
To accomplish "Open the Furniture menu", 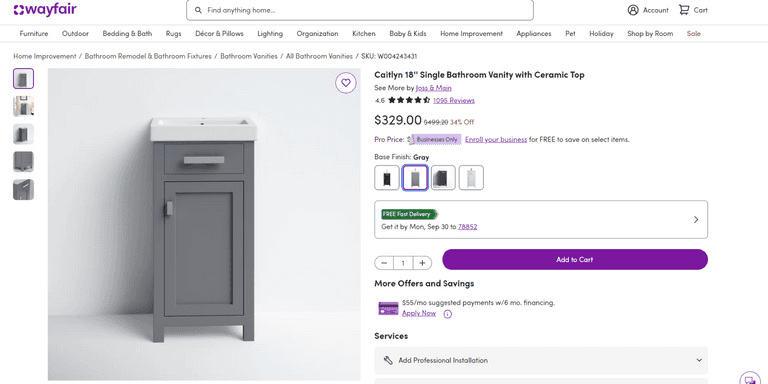I will click(34, 34).
